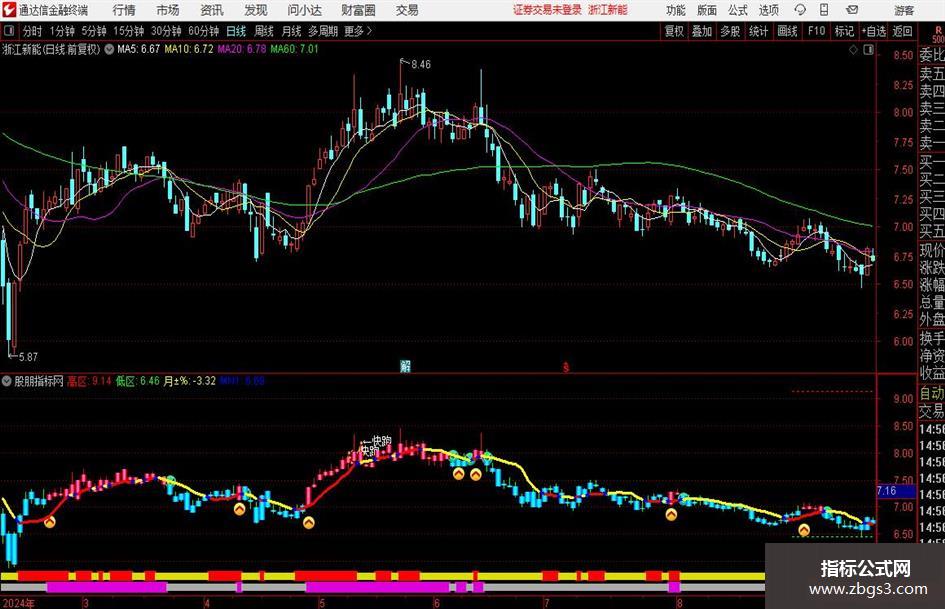Open the 行情 menu
The height and width of the screenshot is (609, 945).
(x=124, y=10)
